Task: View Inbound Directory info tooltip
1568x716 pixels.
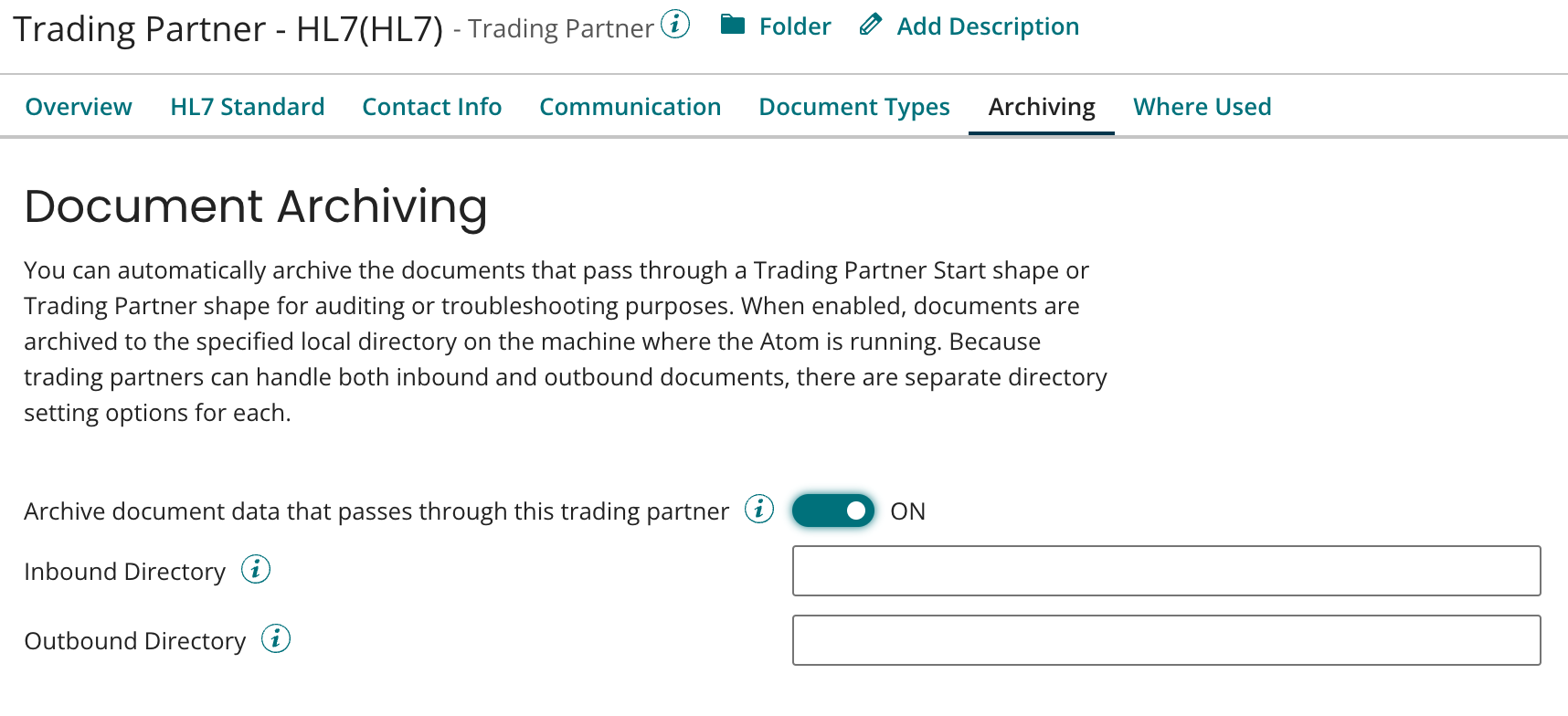Action: (x=257, y=569)
